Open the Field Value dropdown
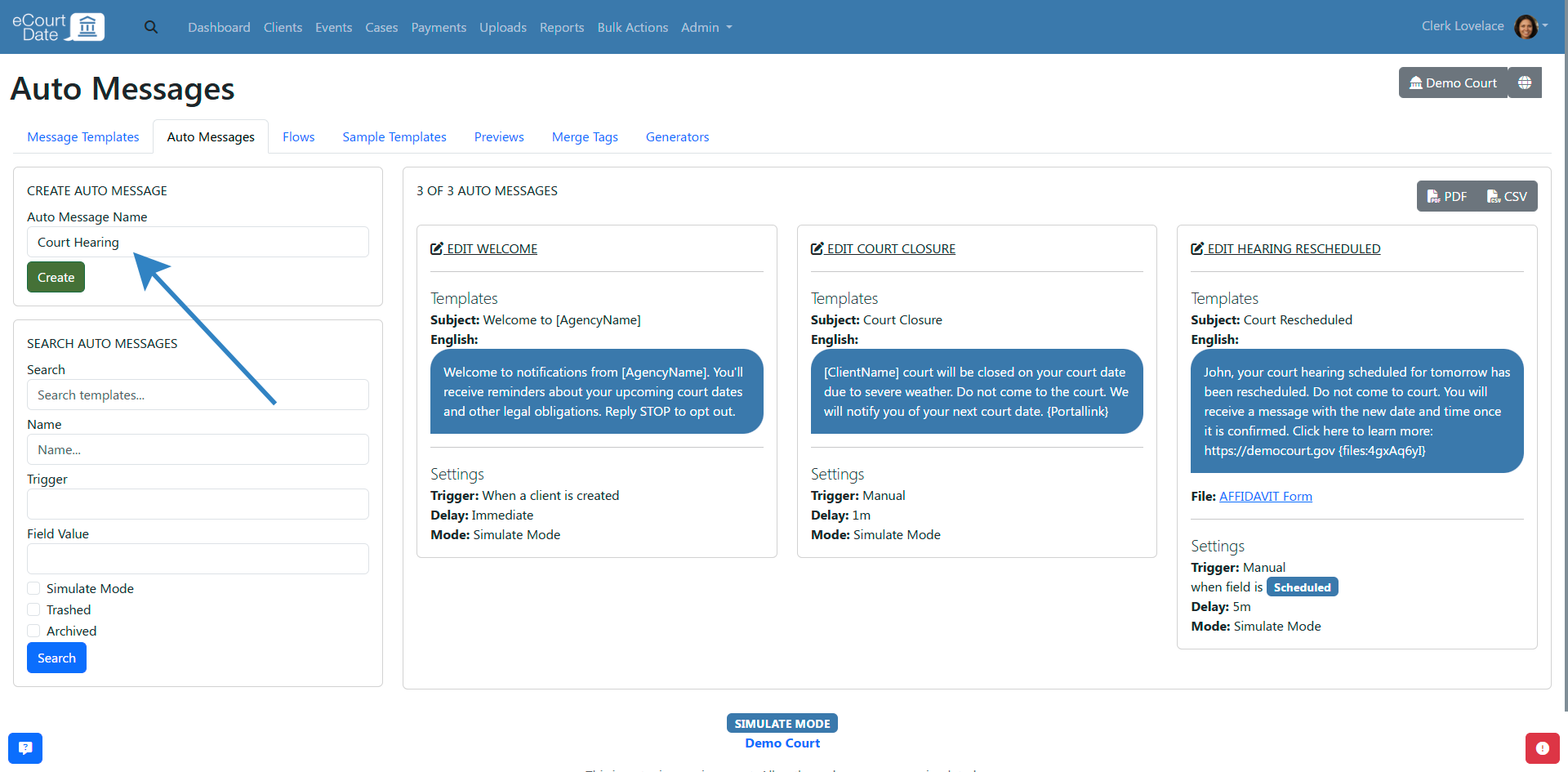1568x772 pixels. click(198, 559)
